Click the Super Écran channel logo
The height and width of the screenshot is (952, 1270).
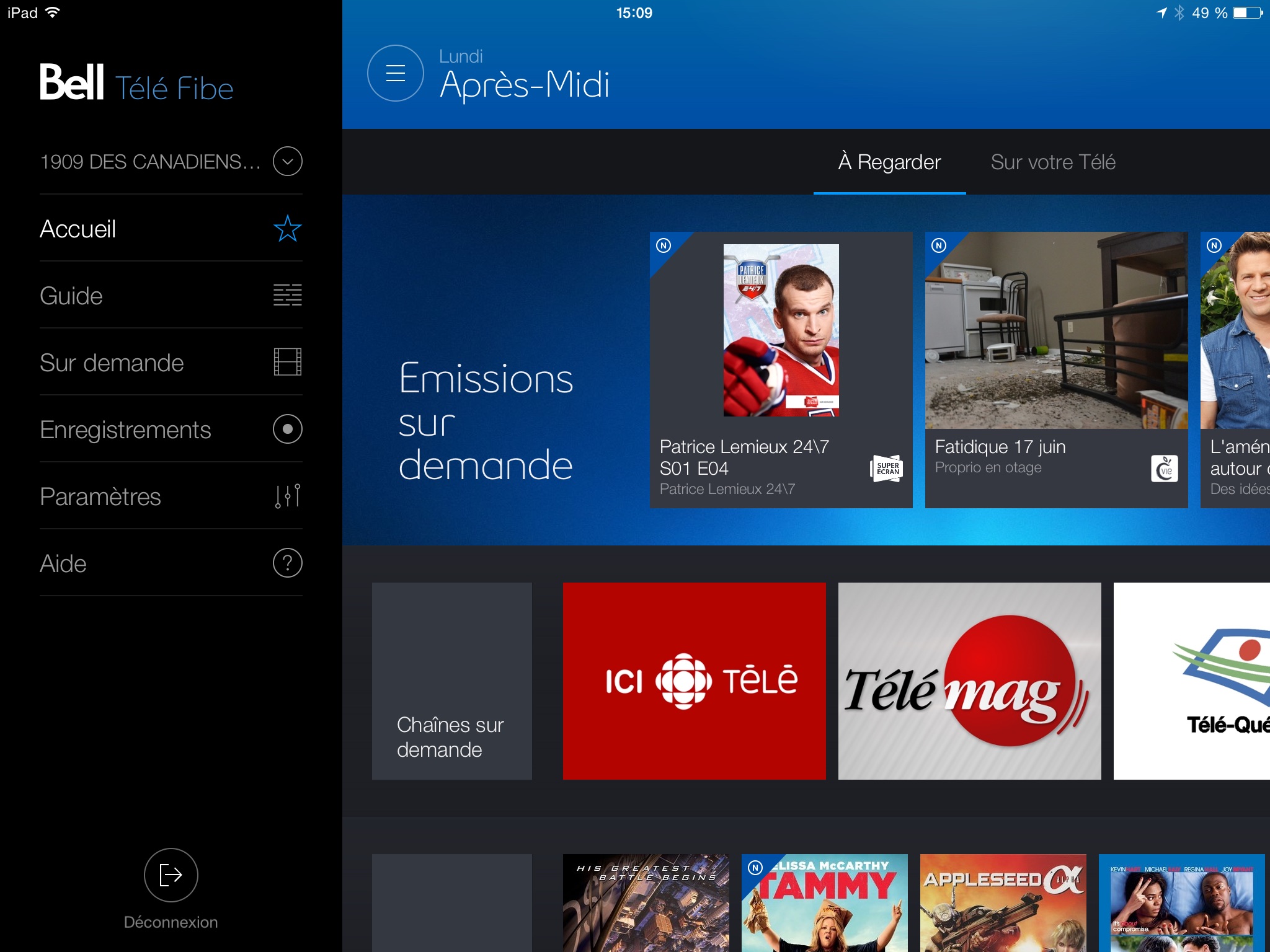(886, 469)
